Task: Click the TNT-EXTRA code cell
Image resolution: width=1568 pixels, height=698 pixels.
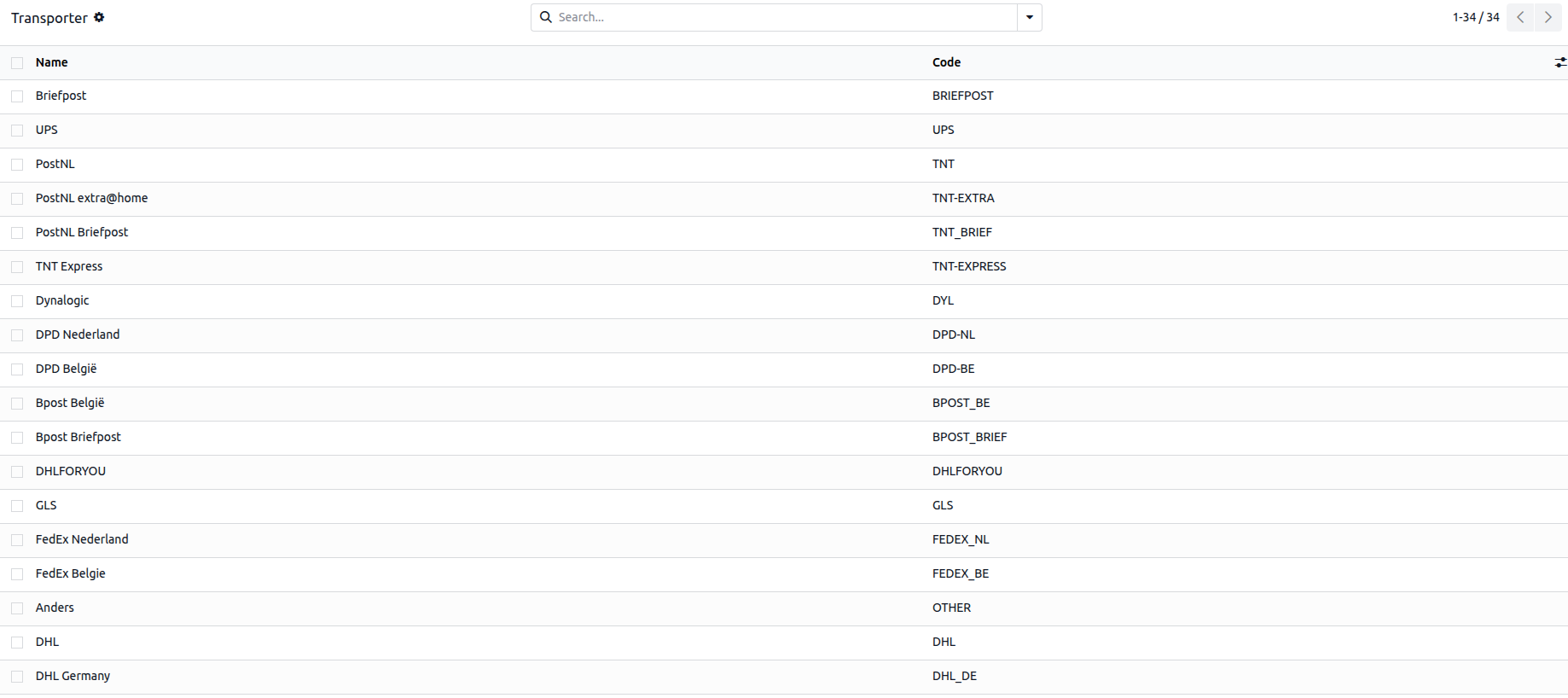Action: pyautogui.click(x=963, y=198)
